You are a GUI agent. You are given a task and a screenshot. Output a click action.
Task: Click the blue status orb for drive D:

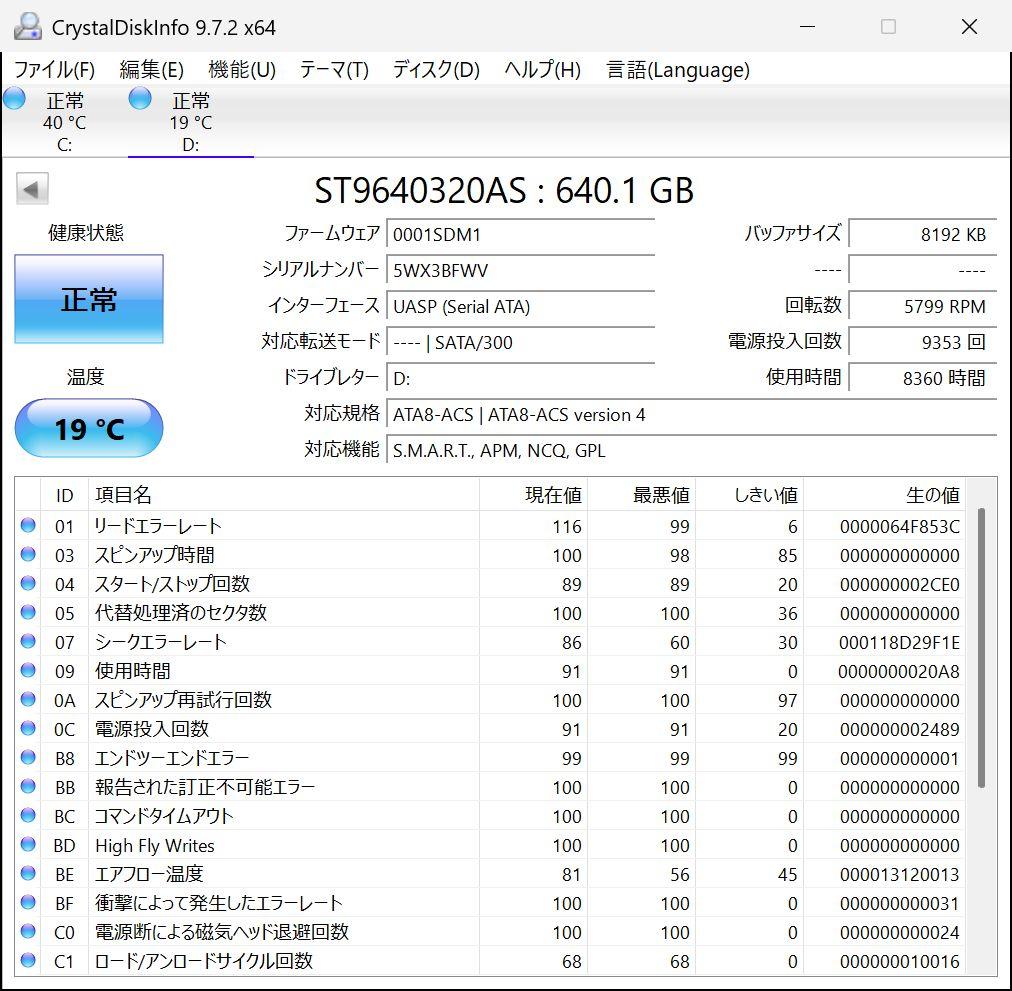140,99
